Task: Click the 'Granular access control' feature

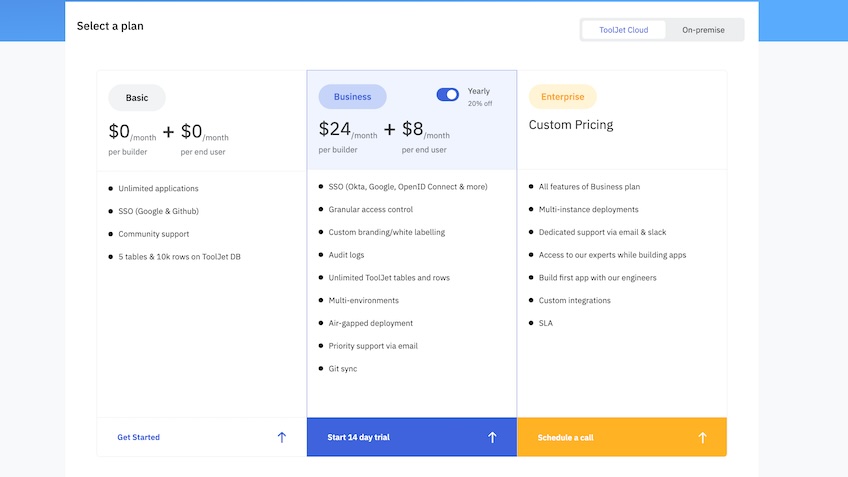Action: [x=370, y=209]
